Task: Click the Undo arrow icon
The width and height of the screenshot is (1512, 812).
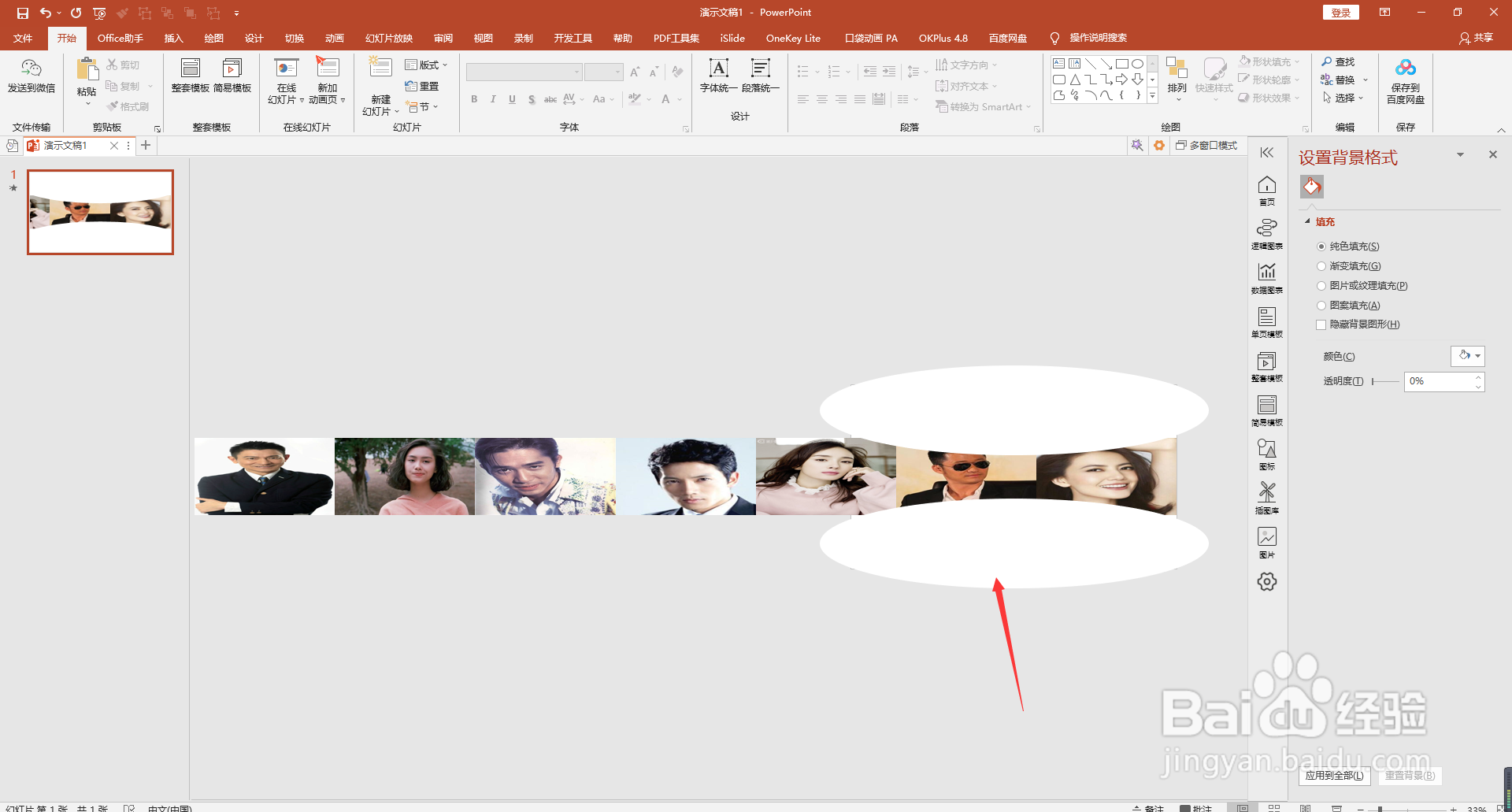Action: click(x=46, y=13)
